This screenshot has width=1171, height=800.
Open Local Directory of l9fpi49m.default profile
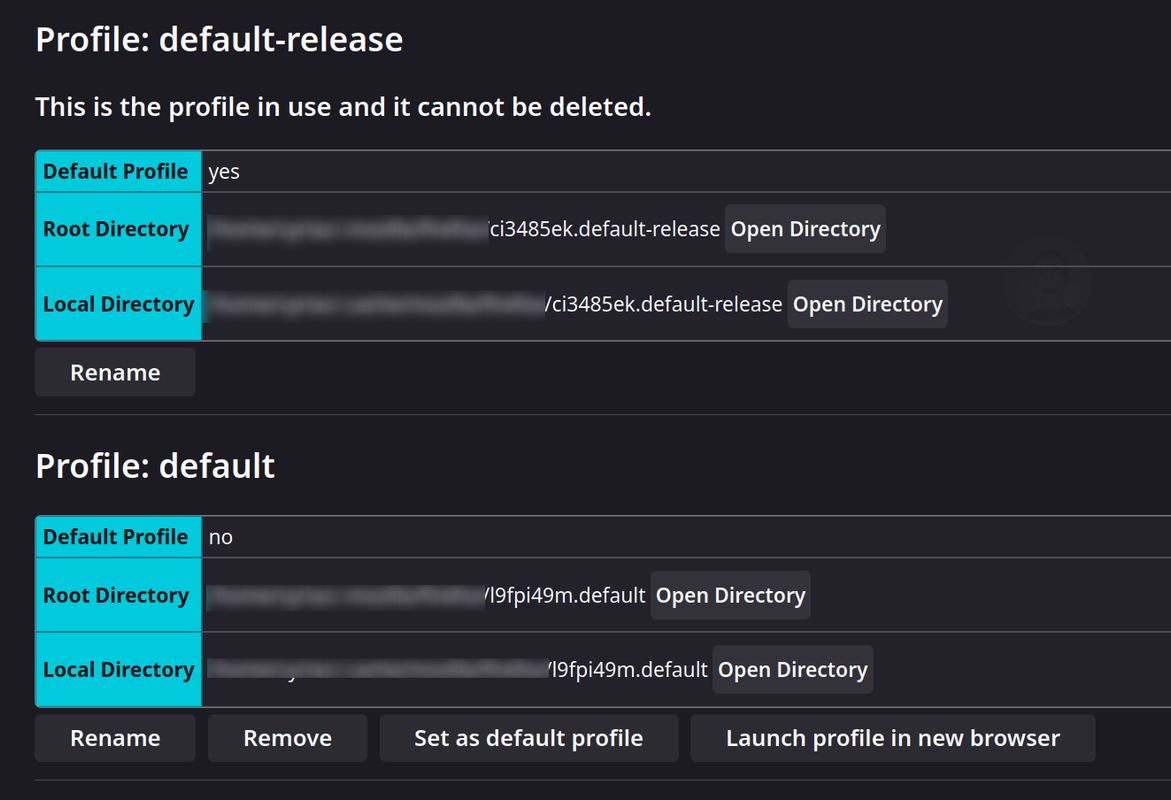coord(792,669)
